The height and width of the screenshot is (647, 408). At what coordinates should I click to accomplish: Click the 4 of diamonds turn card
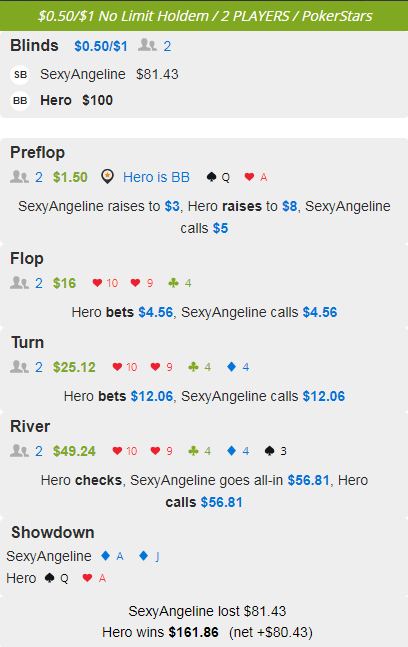[238, 367]
